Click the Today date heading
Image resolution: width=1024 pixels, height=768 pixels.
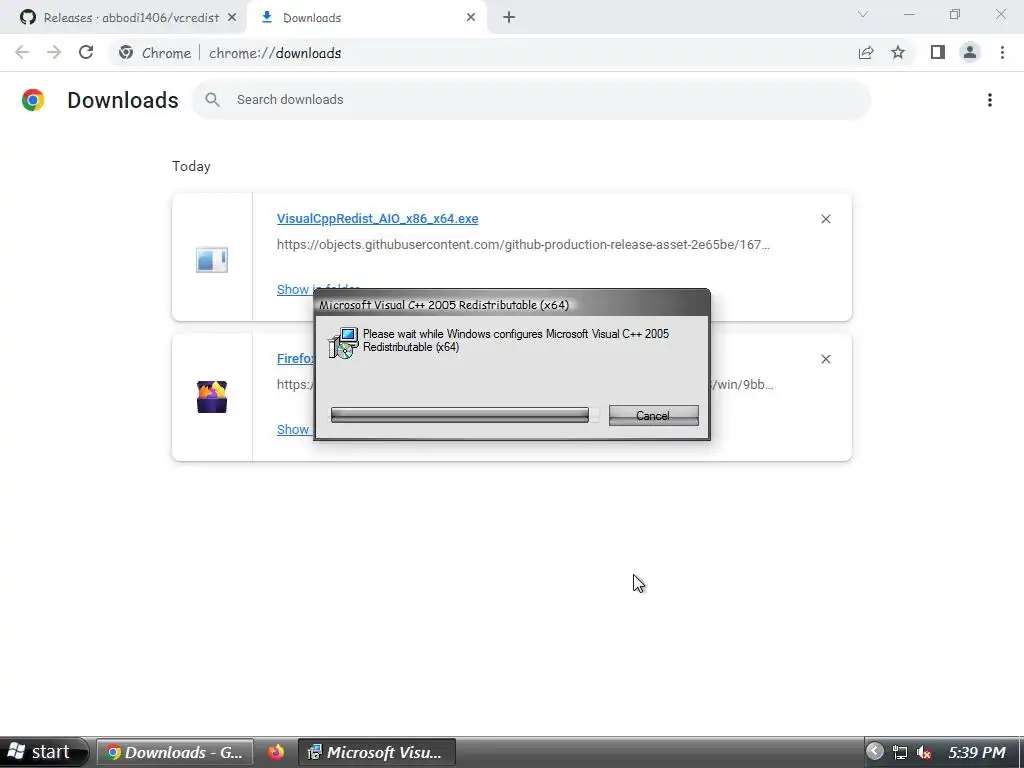click(x=191, y=167)
